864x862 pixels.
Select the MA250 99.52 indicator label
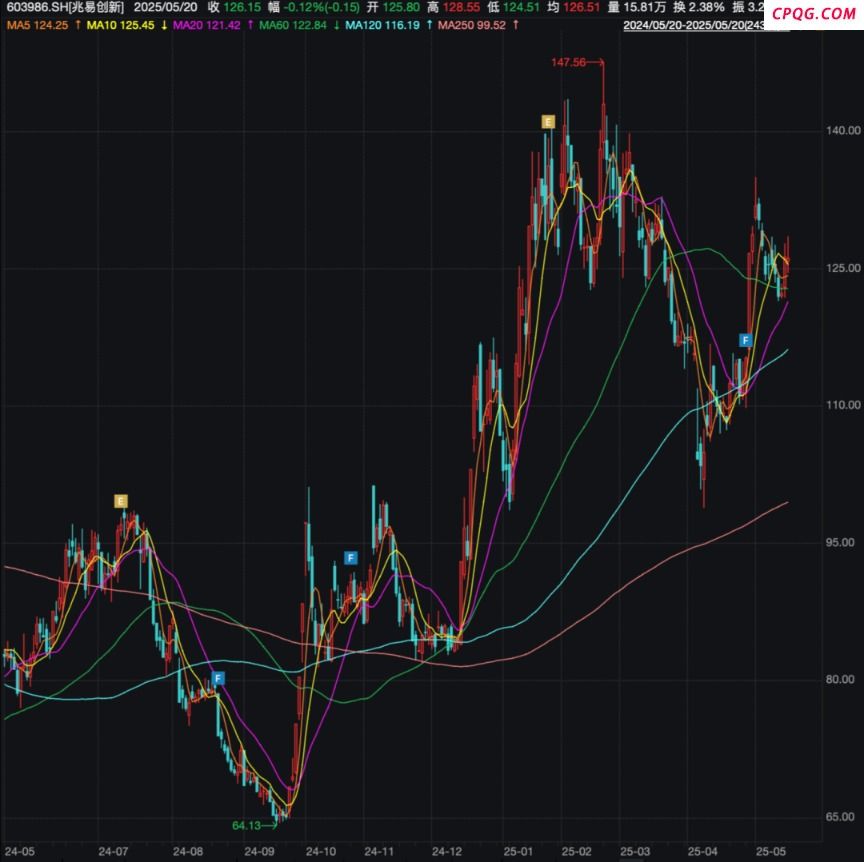[472, 25]
